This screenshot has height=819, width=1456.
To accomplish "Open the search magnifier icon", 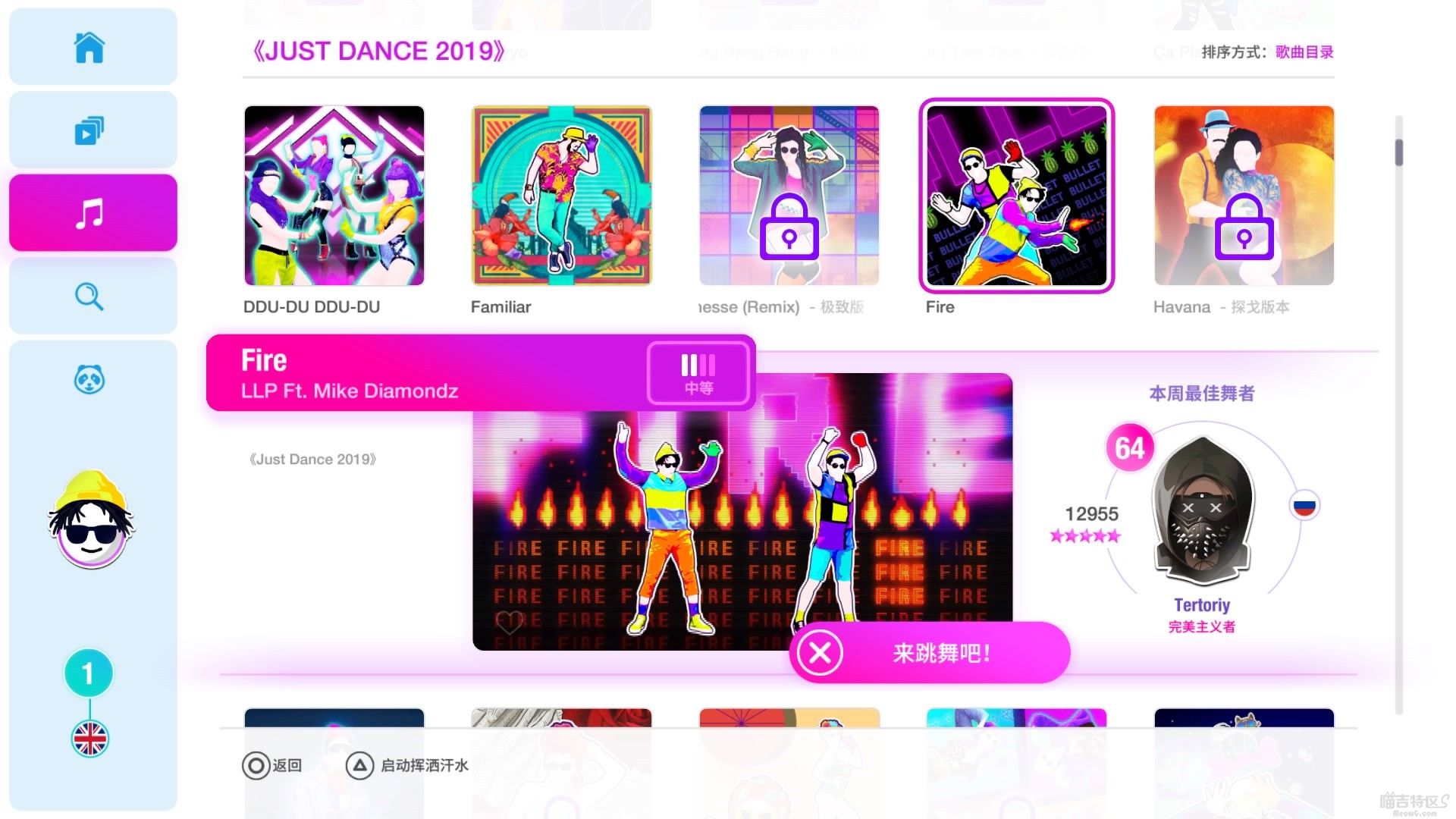I will point(89,297).
